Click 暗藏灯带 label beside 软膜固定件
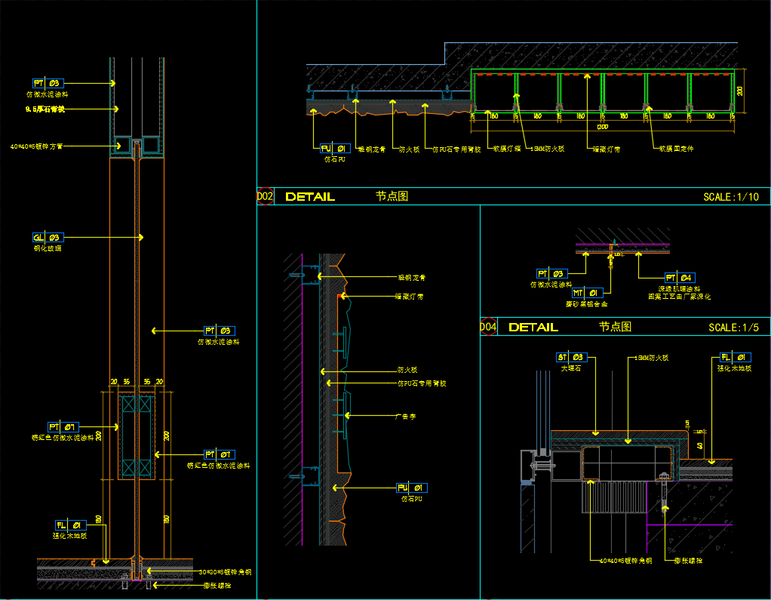The image size is (771, 600). (x=606, y=149)
